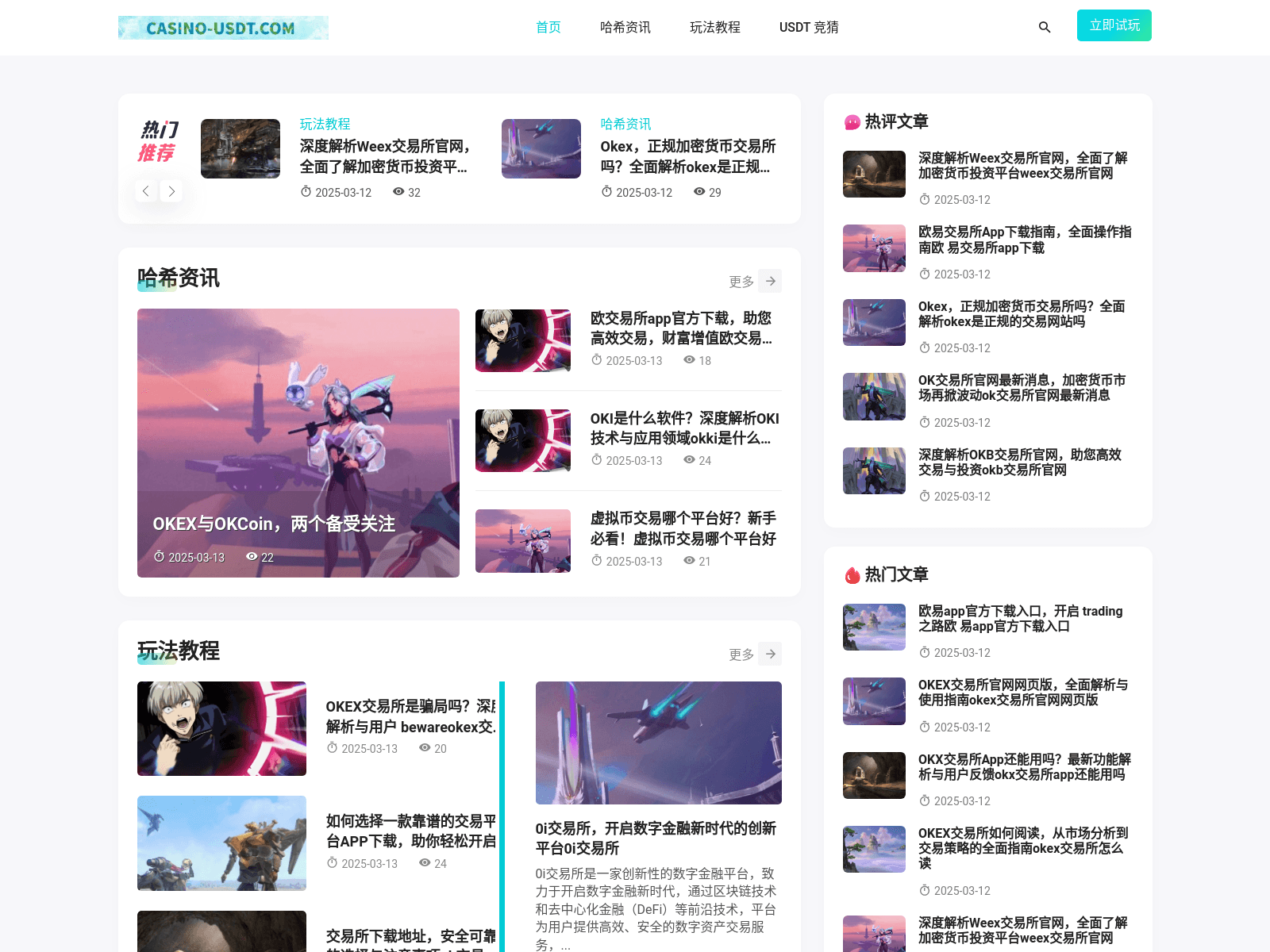The width and height of the screenshot is (1270, 952).
Task: Click the 玩法教程 section more arrow
Action: (x=770, y=654)
